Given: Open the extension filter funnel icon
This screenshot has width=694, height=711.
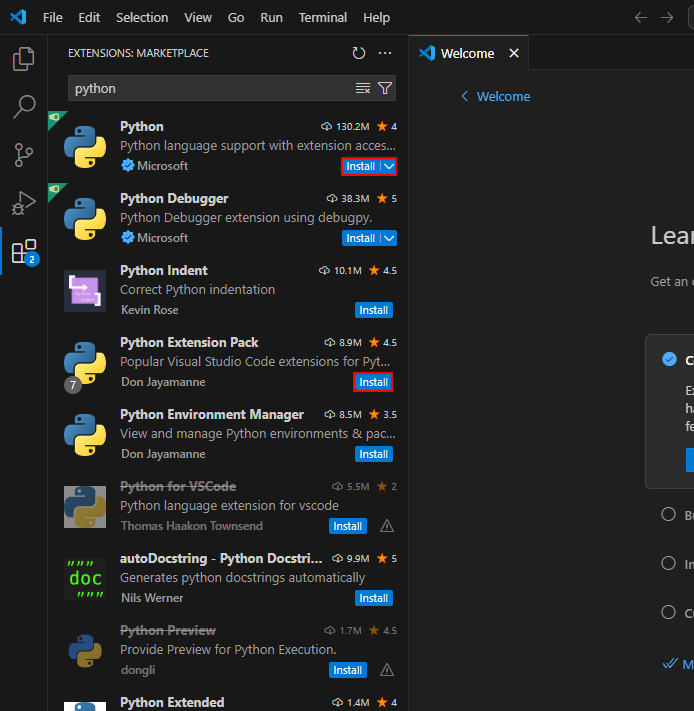Looking at the screenshot, I should coord(385,88).
